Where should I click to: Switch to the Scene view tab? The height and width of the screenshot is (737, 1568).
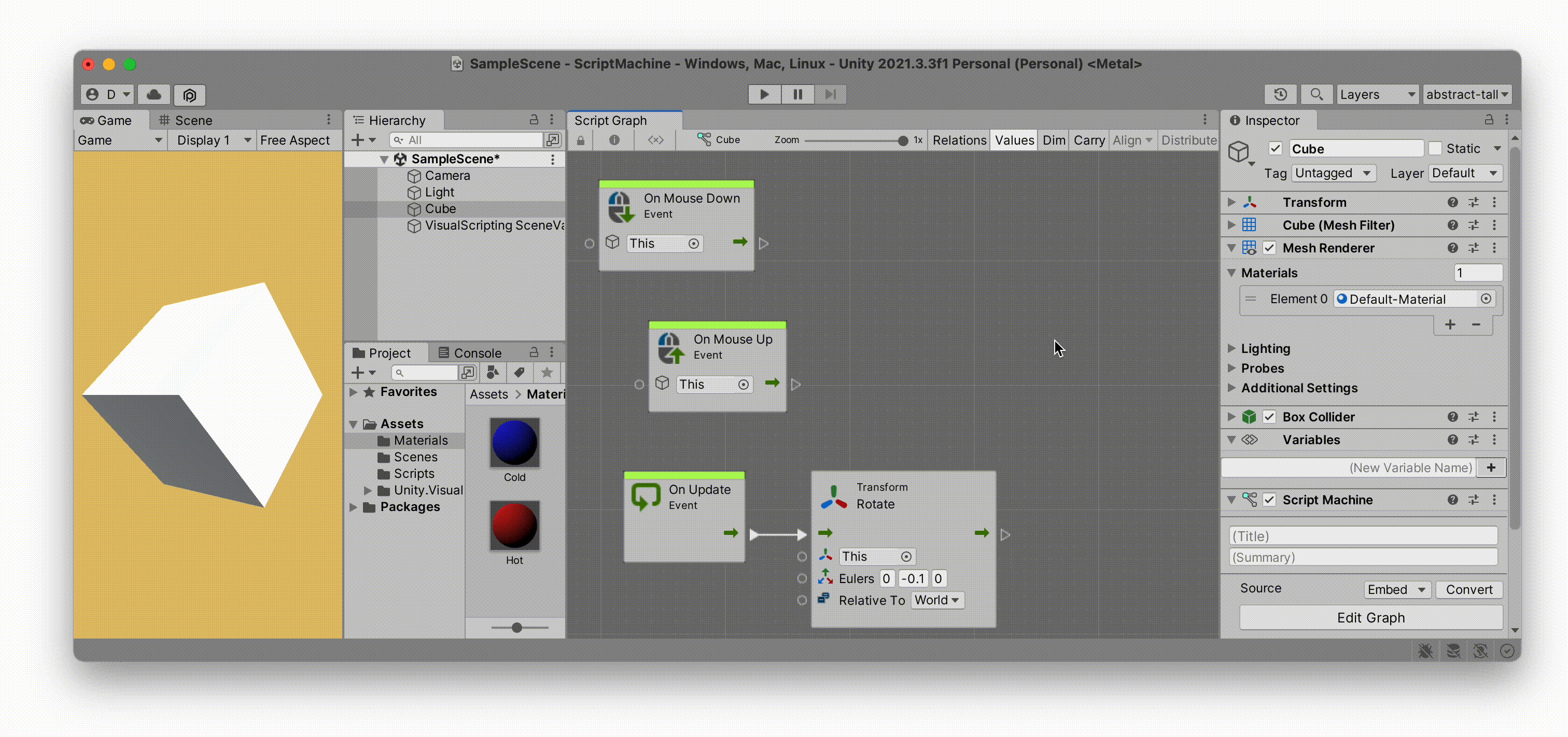click(x=193, y=119)
